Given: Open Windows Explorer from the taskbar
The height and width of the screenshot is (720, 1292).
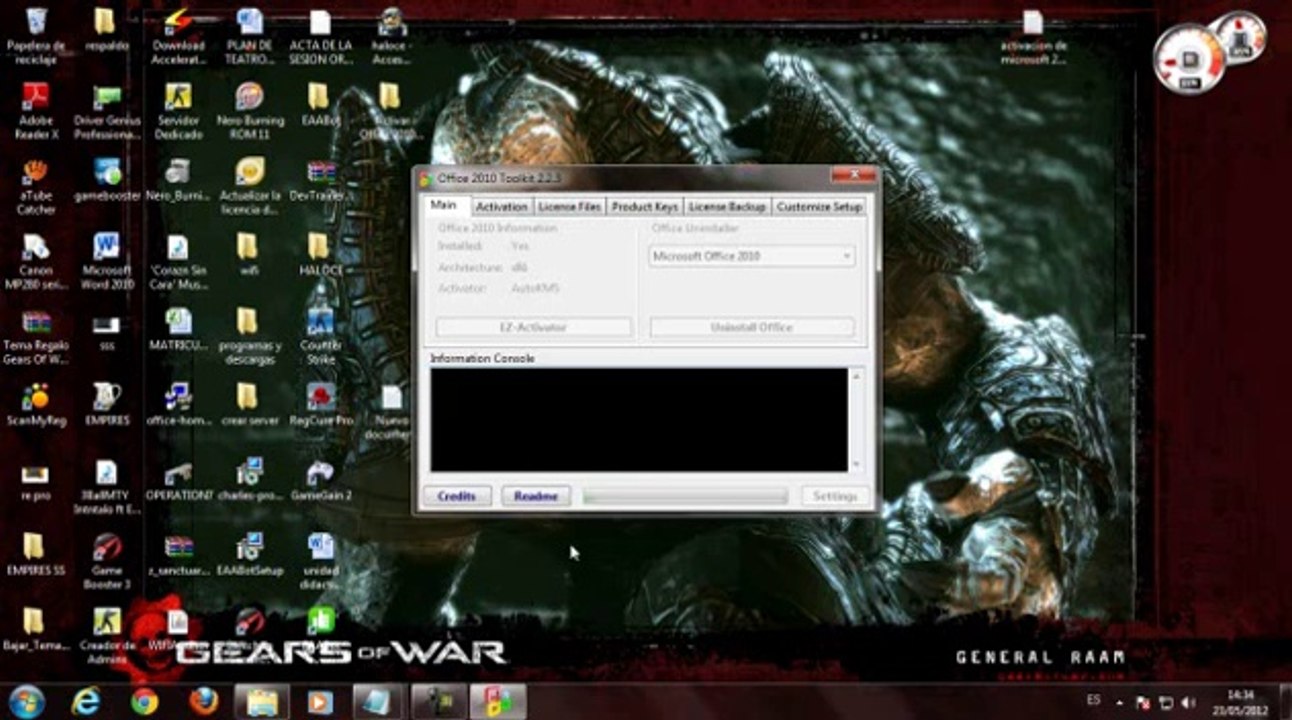Looking at the screenshot, I should pos(262,701).
